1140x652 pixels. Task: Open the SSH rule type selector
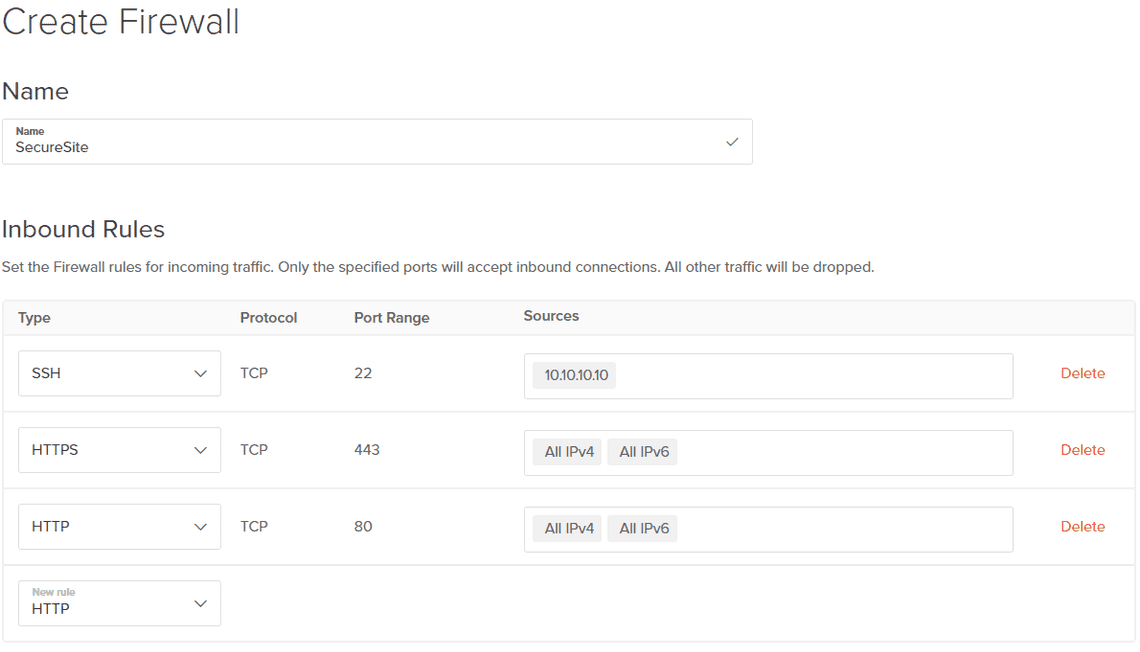pyautogui.click(x=119, y=373)
